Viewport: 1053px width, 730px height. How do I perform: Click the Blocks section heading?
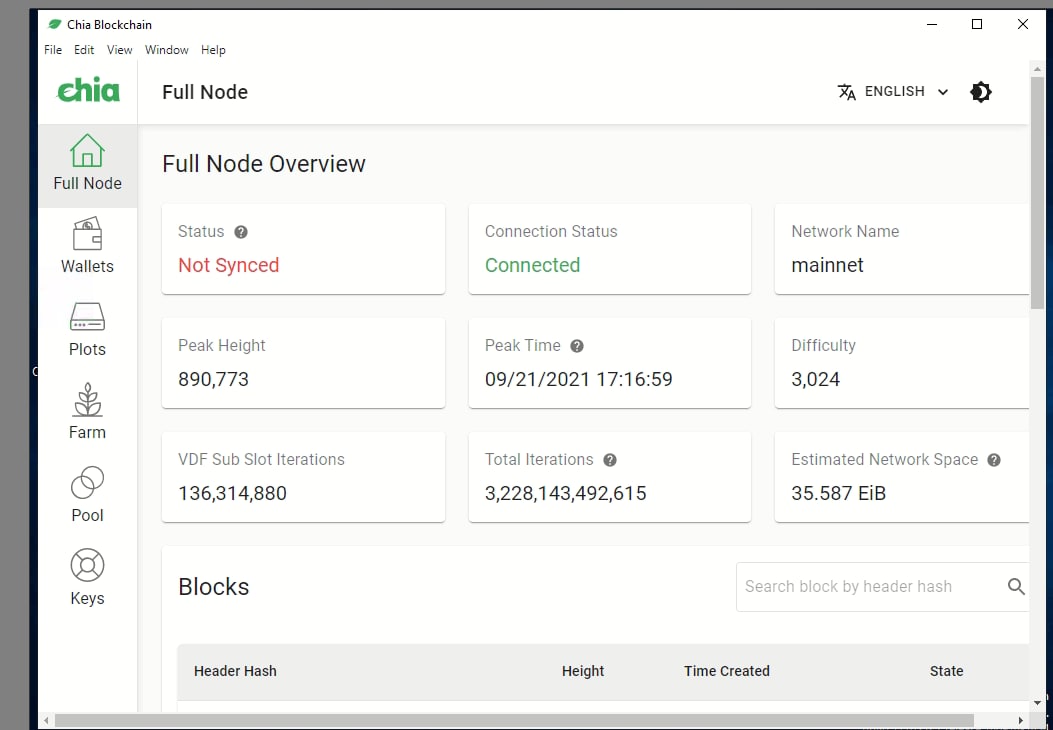click(x=214, y=587)
